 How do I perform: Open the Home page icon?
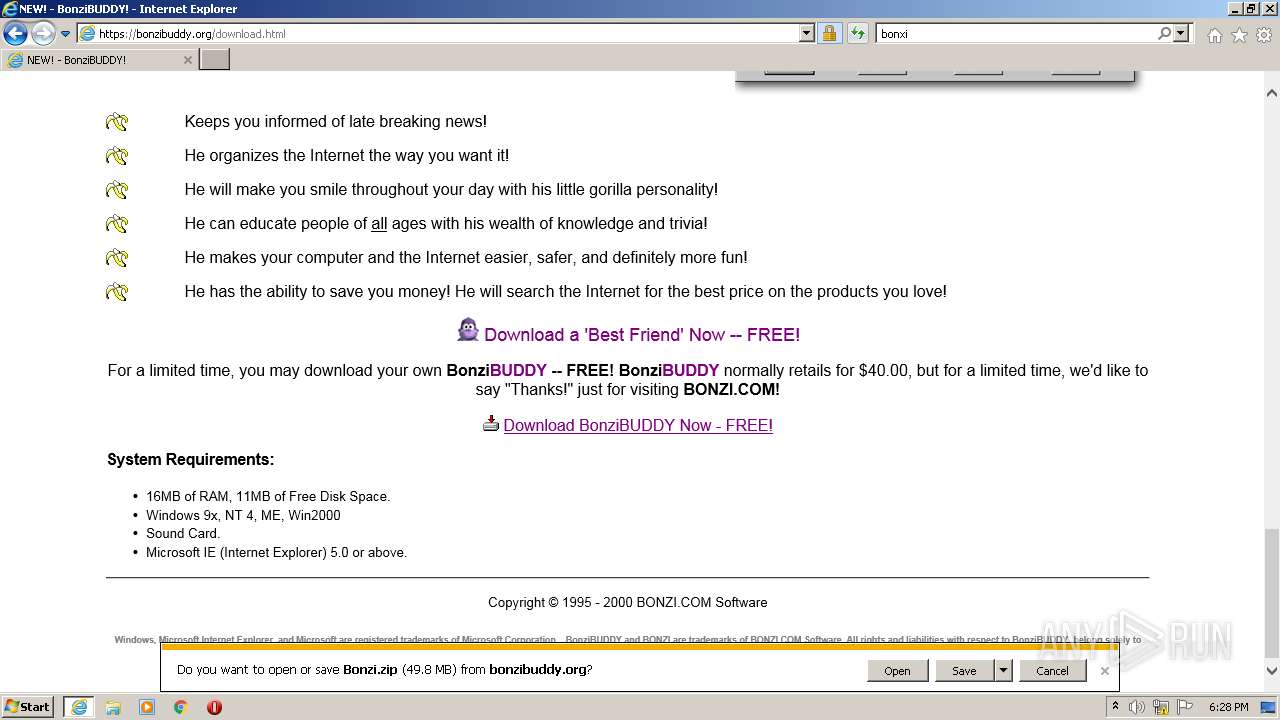(x=1214, y=35)
